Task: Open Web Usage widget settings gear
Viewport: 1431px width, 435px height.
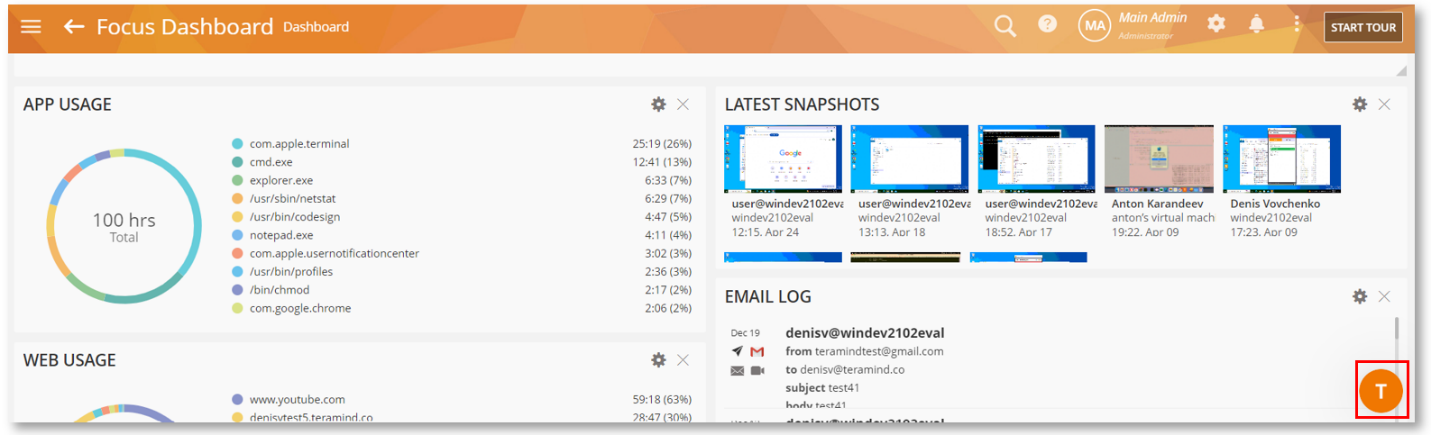Action: click(658, 360)
